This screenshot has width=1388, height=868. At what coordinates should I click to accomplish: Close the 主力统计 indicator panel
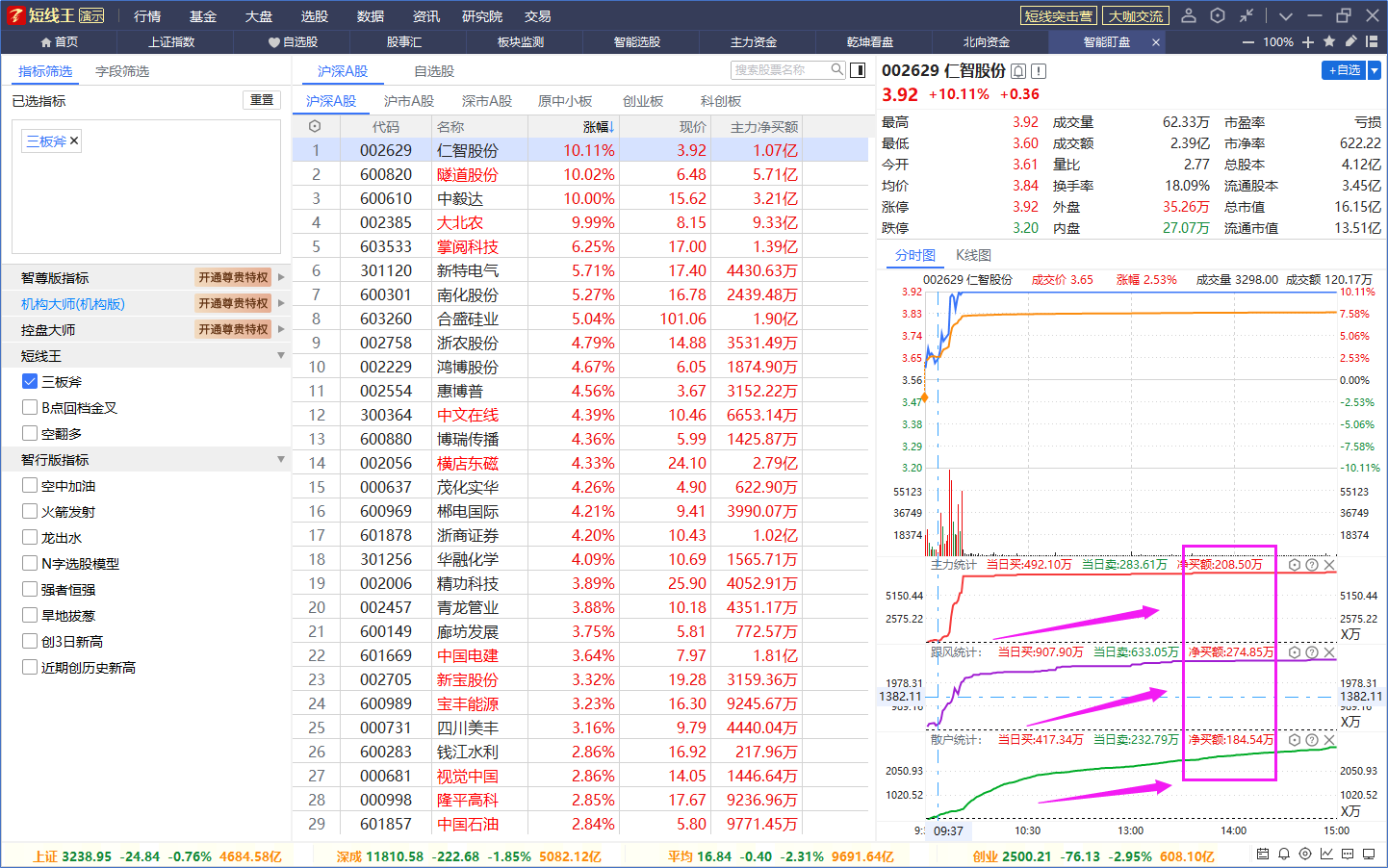[x=1329, y=565]
